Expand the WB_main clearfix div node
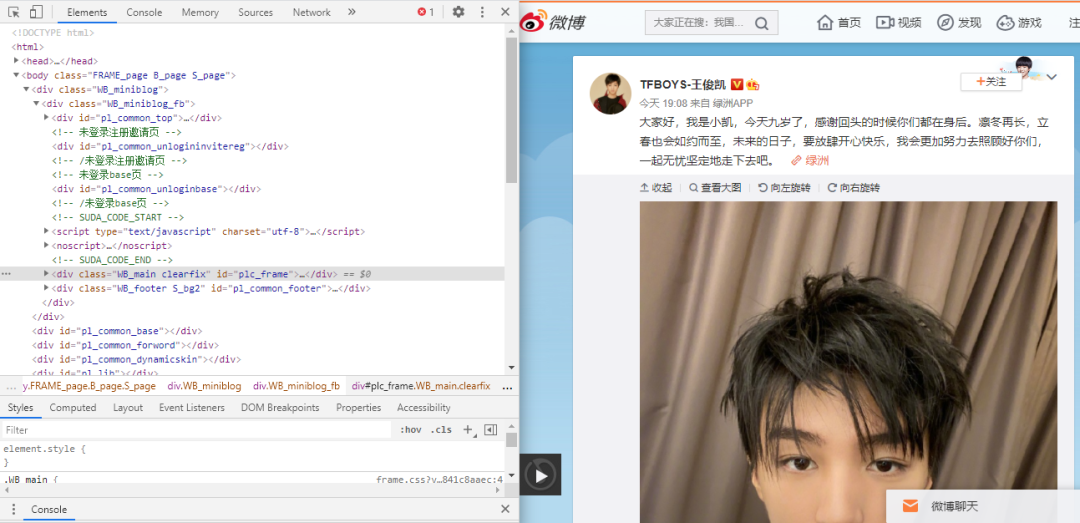Viewport: 1080px width, 523px height. point(46,274)
